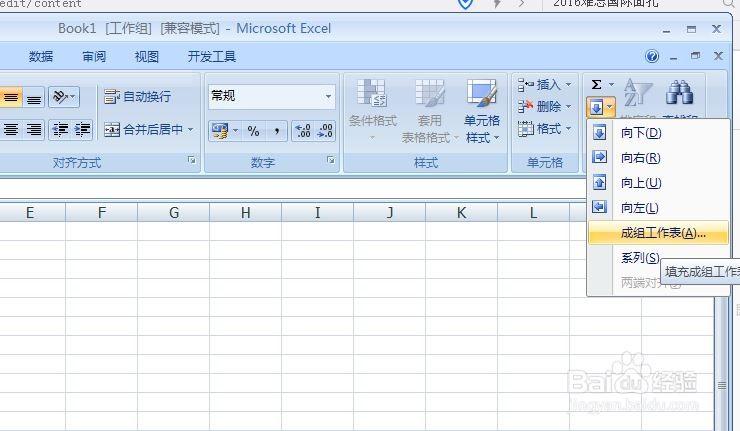Toggle right text alignment button
740x431 pixels.
click(34, 130)
